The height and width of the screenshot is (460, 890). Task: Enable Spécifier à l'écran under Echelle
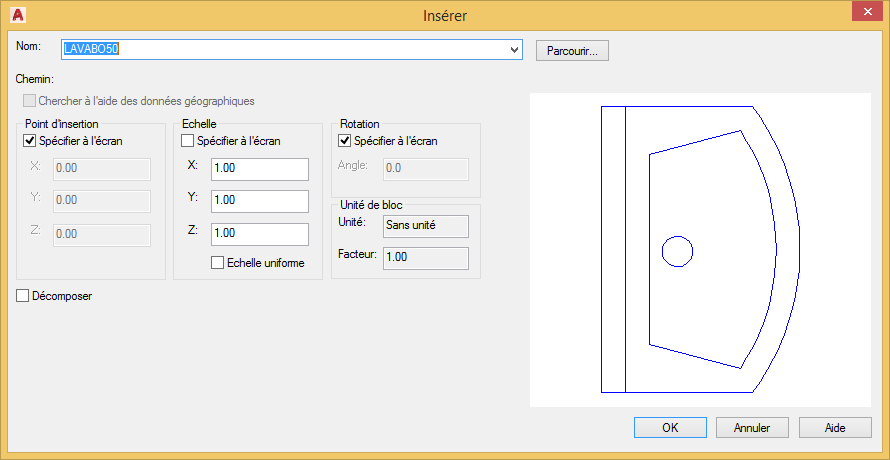point(187,141)
